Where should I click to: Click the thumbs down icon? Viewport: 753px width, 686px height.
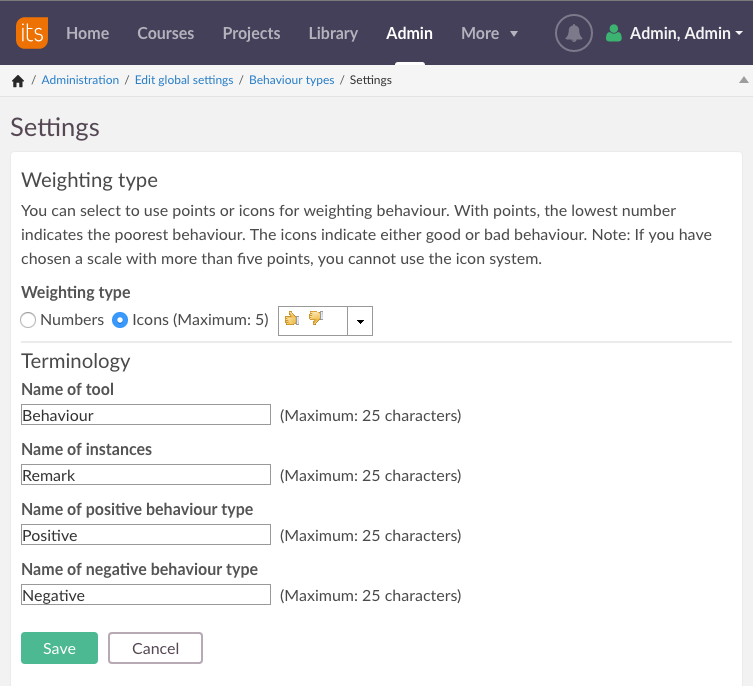pos(316,320)
